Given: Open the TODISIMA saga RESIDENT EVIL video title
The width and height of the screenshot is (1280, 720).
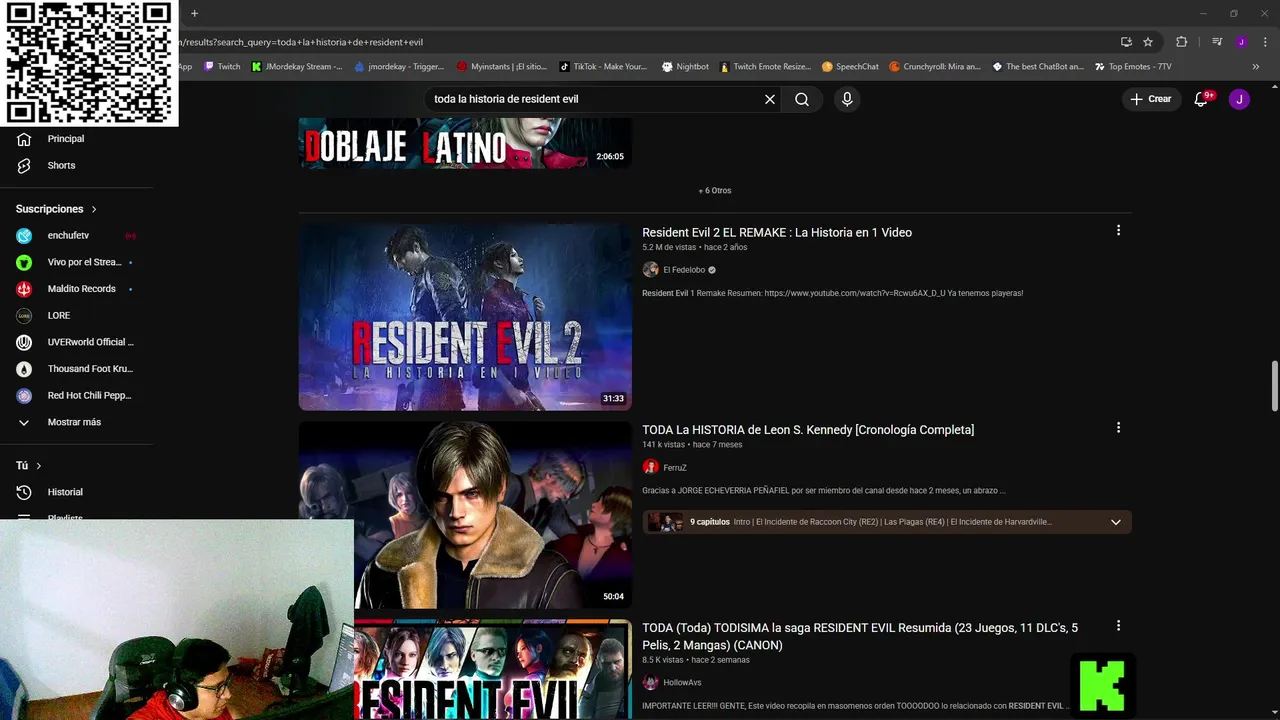Looking at the screenshot, I should (x=860, y=636).
